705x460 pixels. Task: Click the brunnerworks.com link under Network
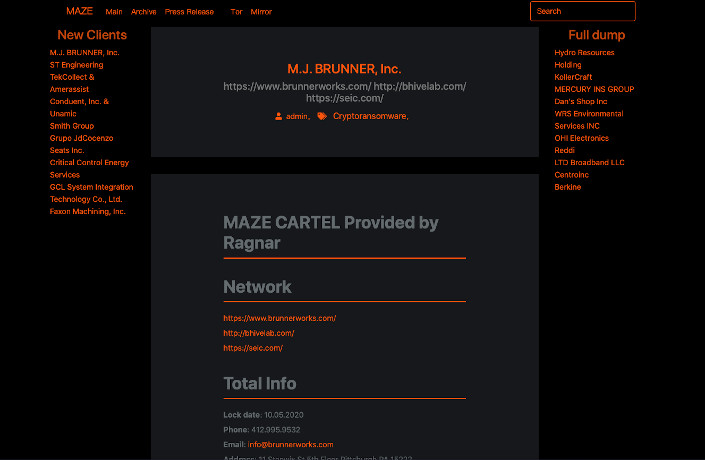pos(279,318)
